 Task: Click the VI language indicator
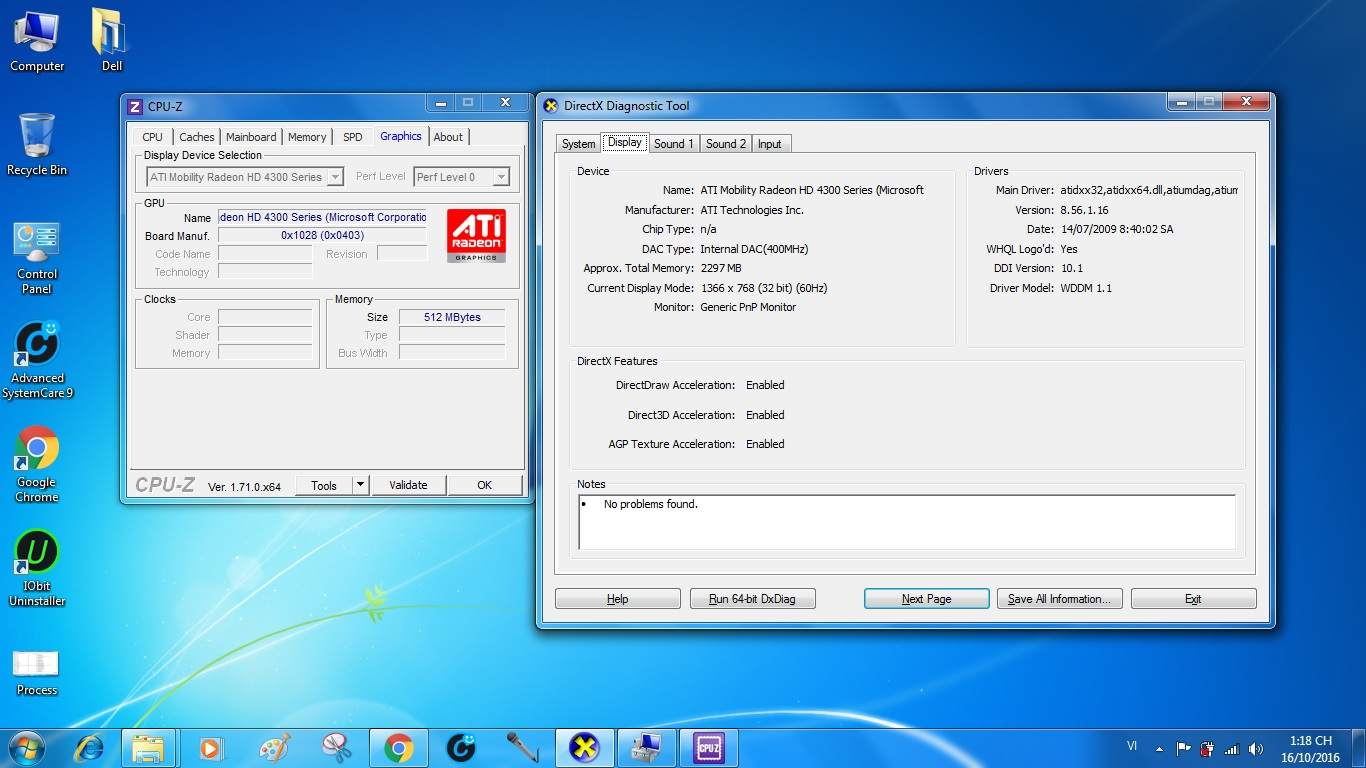point(1132,746)
